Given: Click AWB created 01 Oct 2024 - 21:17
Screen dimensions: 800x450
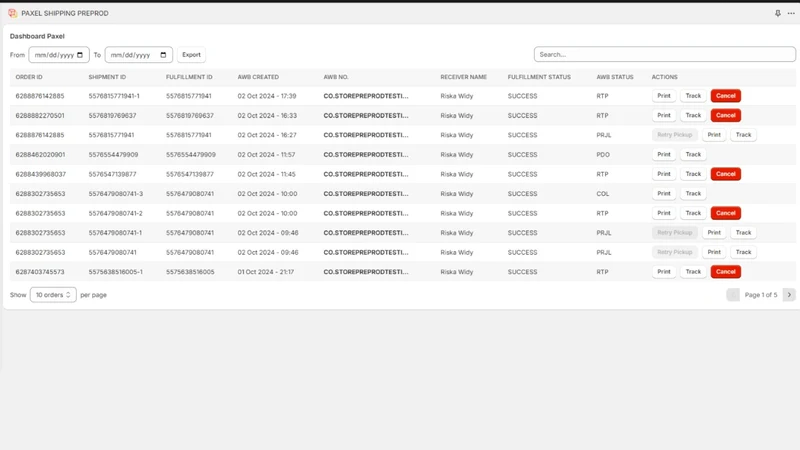Looking at the screenshot, I should (266, 272).
